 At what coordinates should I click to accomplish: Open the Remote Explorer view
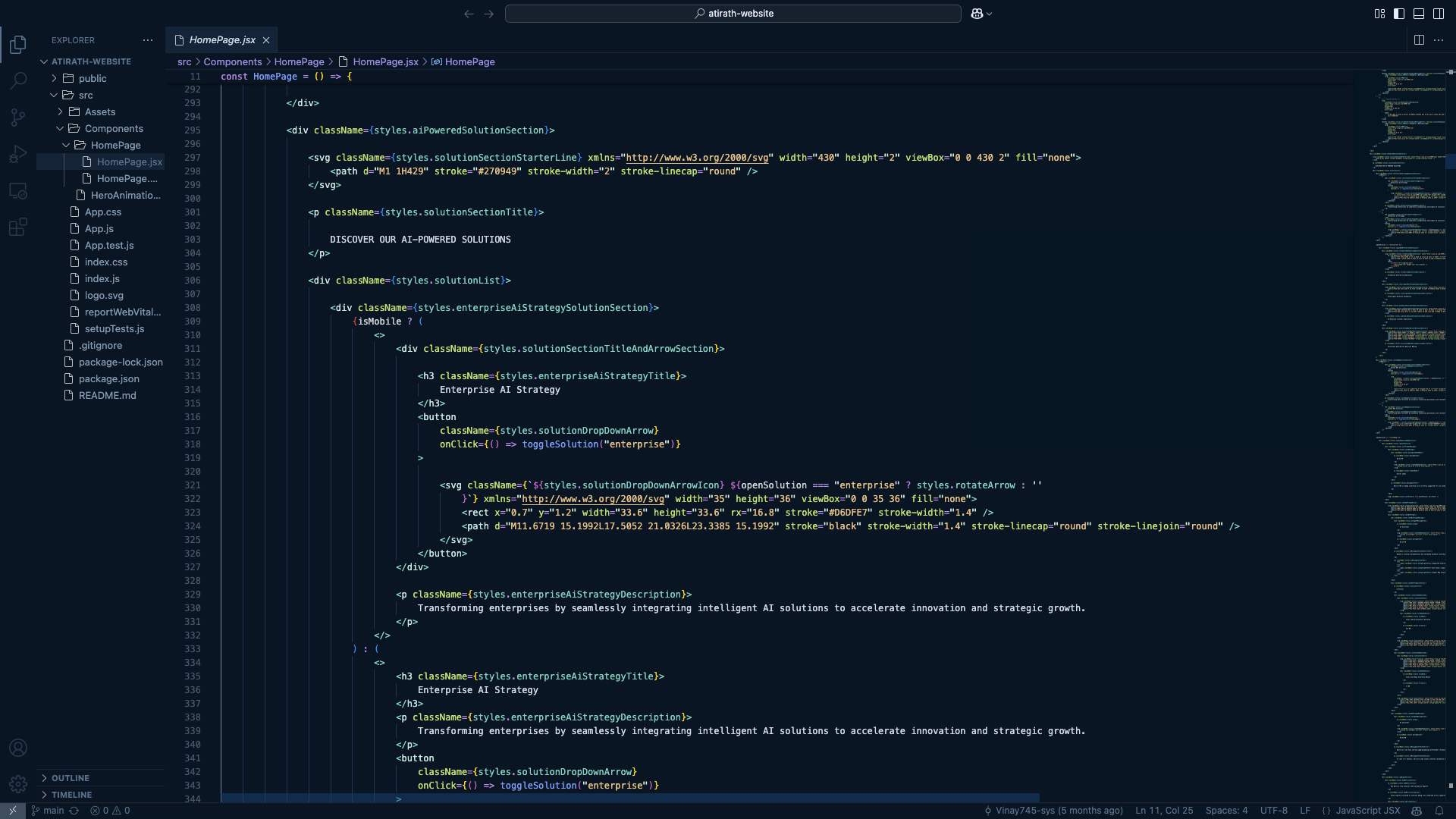point(18,191)
